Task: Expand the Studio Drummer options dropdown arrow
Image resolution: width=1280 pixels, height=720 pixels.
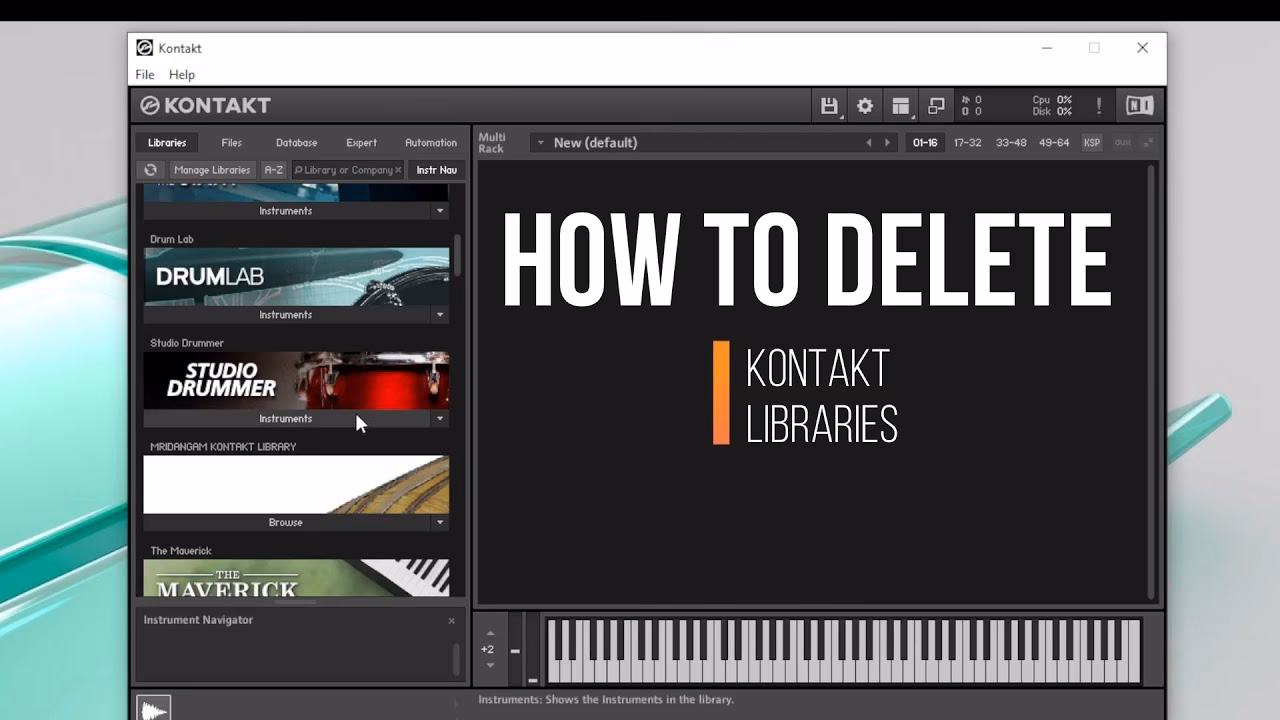Action: [440, 419]
